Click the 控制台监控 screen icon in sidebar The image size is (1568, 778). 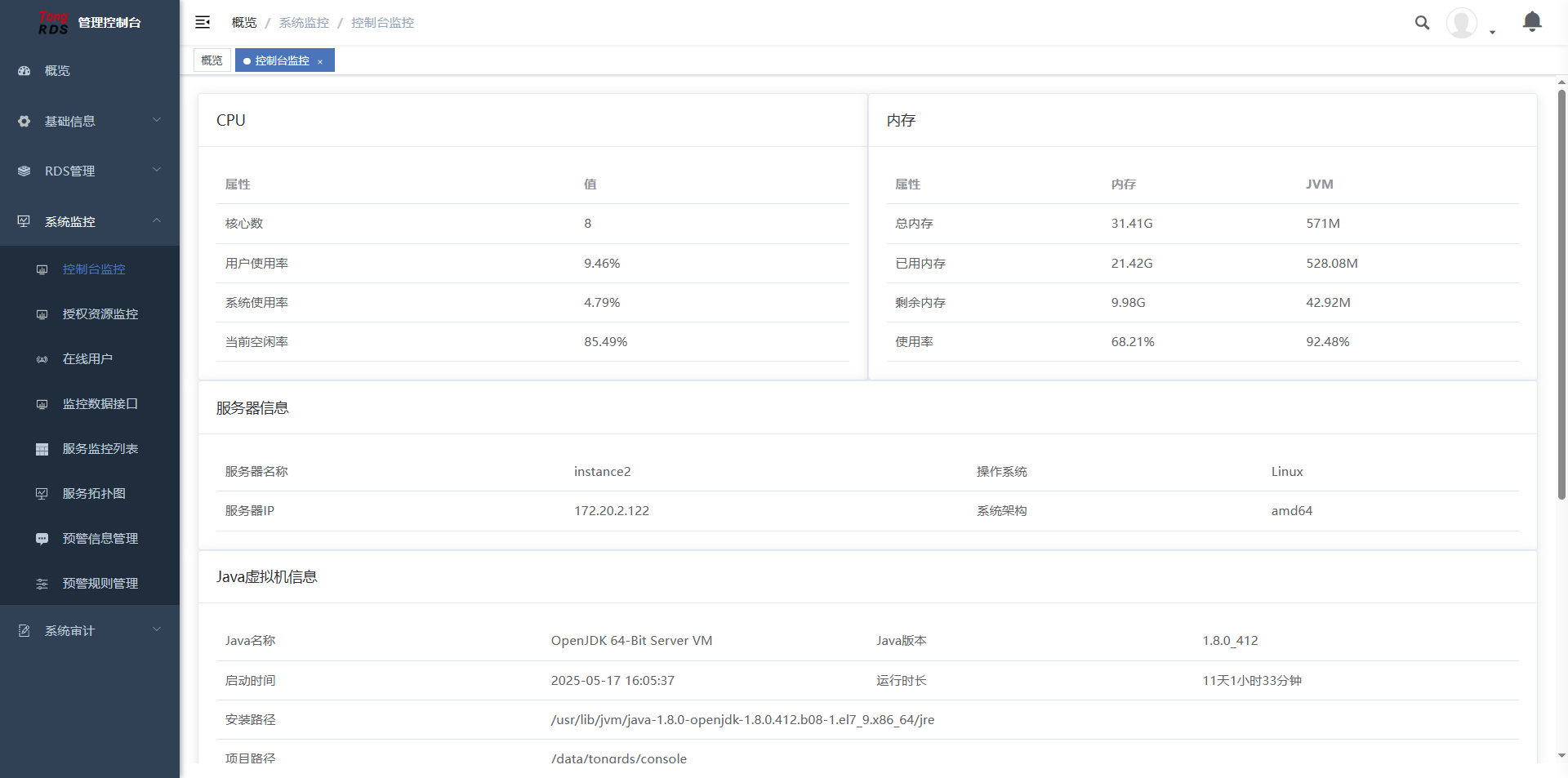tap(42, 269)
